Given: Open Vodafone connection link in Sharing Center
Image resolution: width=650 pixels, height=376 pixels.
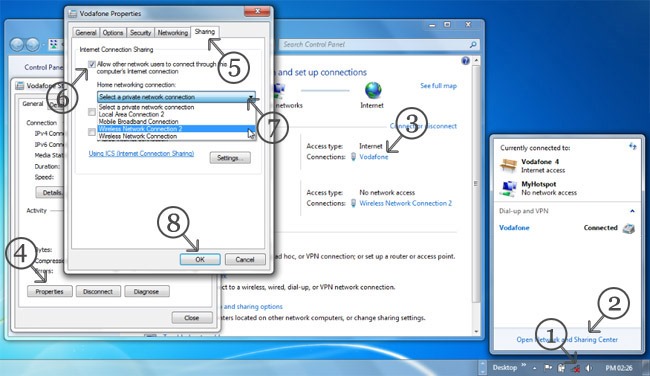Looking at the screenshot, I should [374, 157].
